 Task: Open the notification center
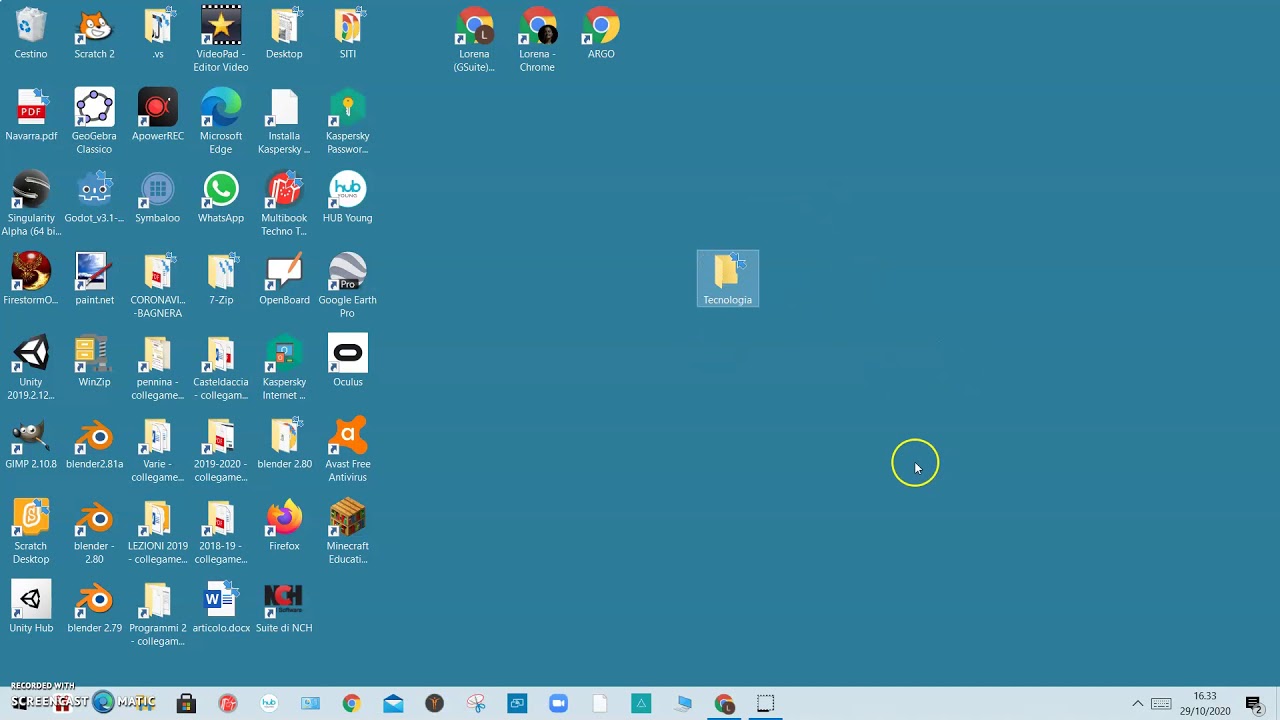click(1253, 704)
